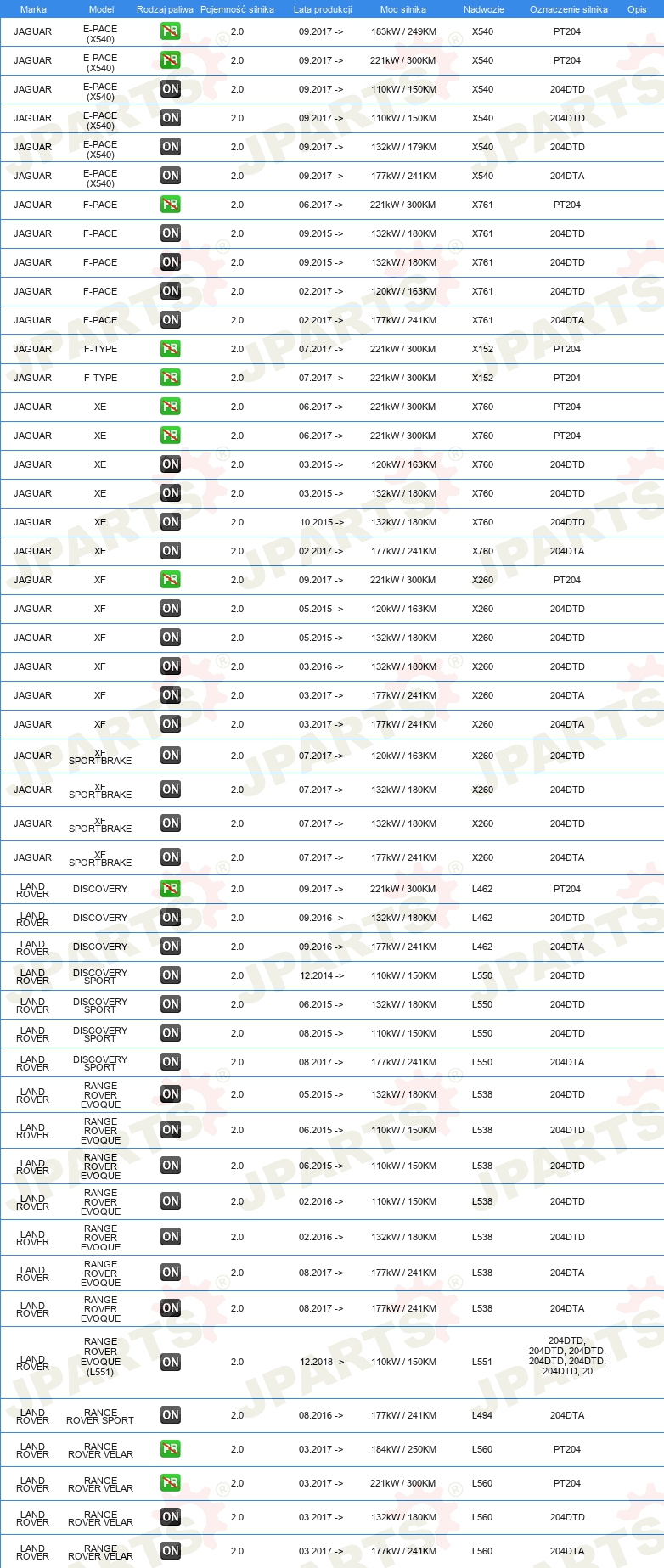
Task: Click diesel ON icon for Velar 177kW / 241KM
Action: (x=171, y=1551)
